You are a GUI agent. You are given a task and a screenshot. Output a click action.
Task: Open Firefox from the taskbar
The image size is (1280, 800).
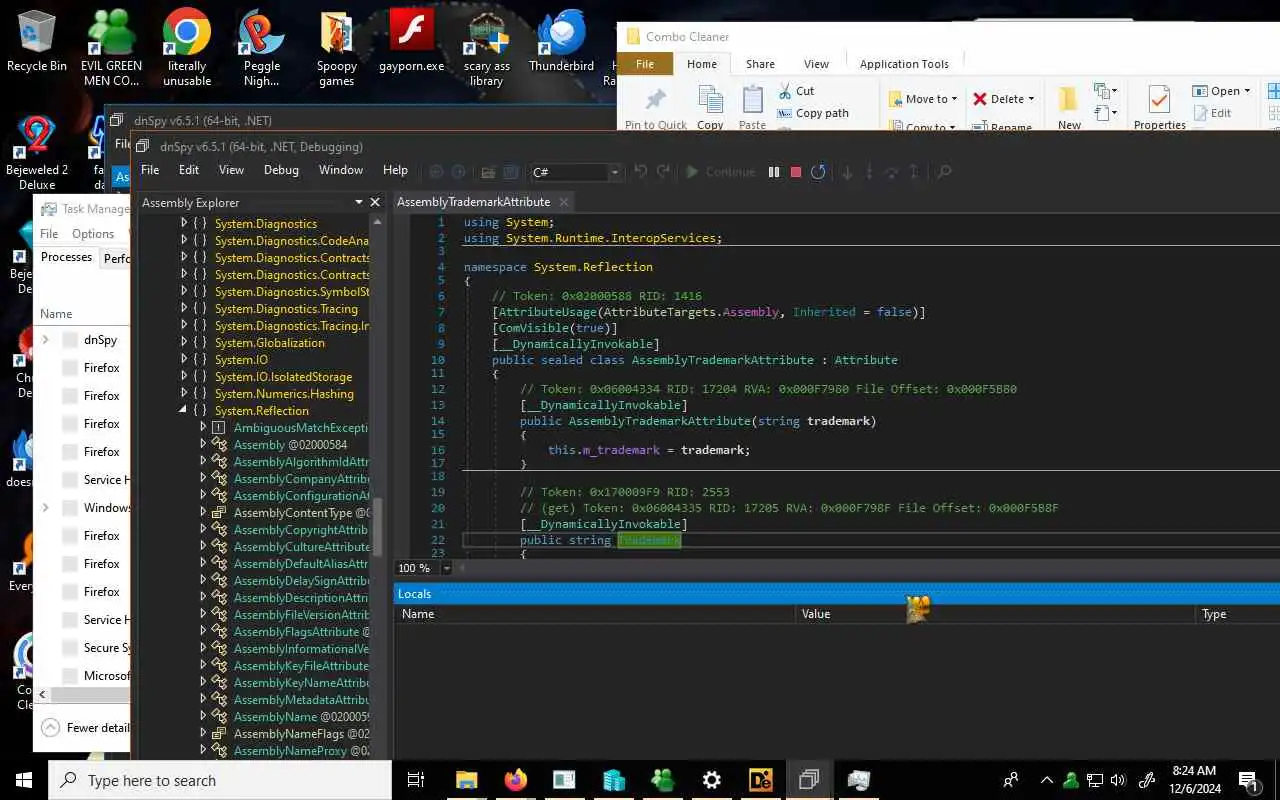point(516,780)
